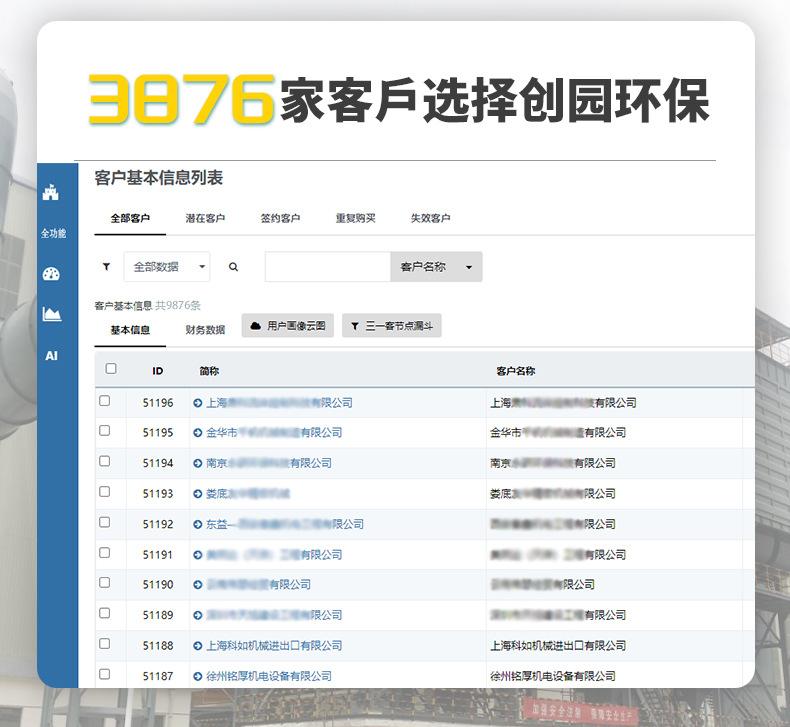
Task: Click the circle arrow icon in row 51188
Action: 198,645
